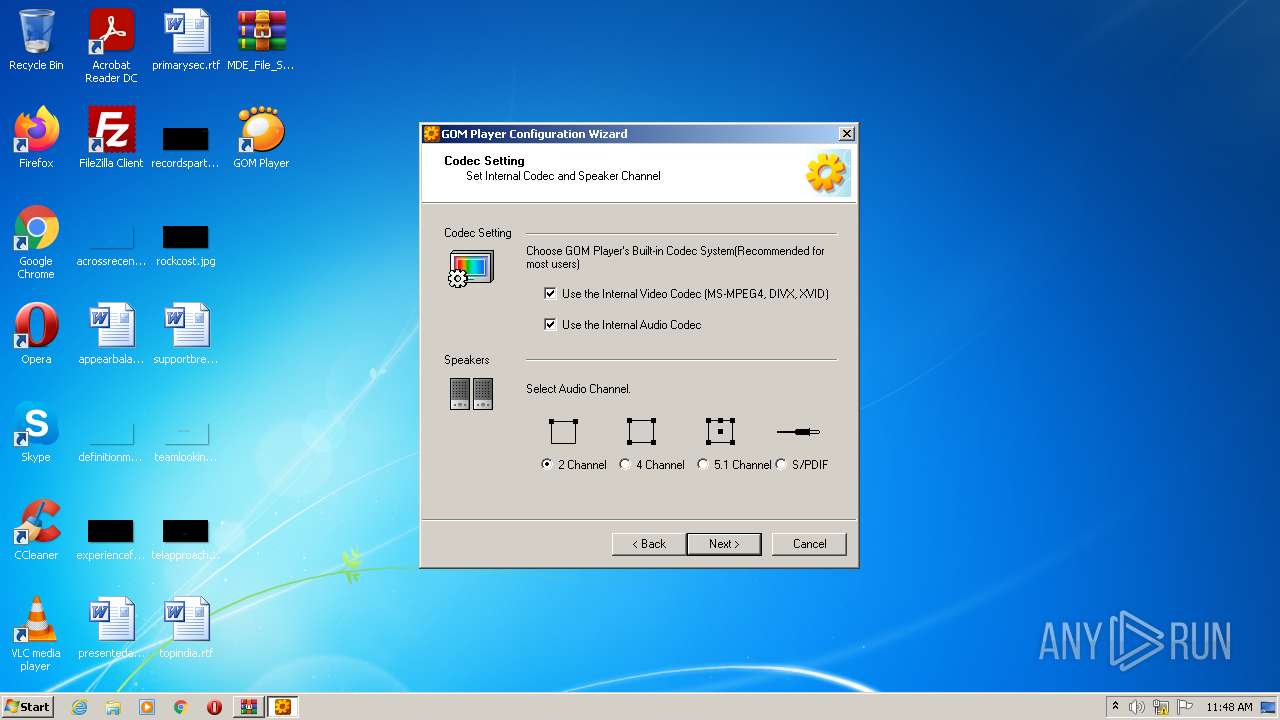This screenshot has height=720, width=1280.
Task: Open the clock showing 11:48 AM
Action: 1229,707
